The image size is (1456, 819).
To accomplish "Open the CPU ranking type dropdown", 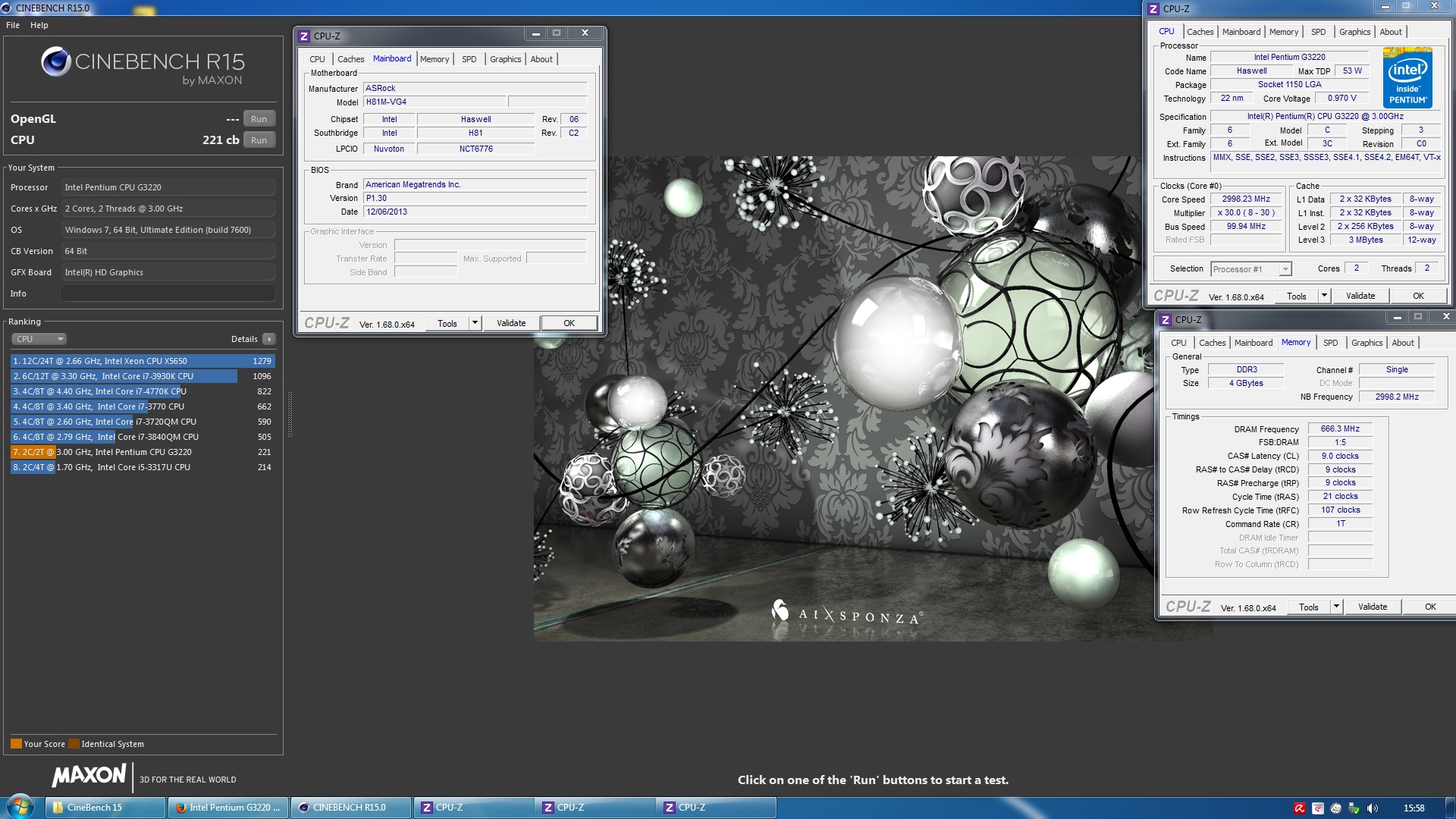I will (x=39, y=339).
